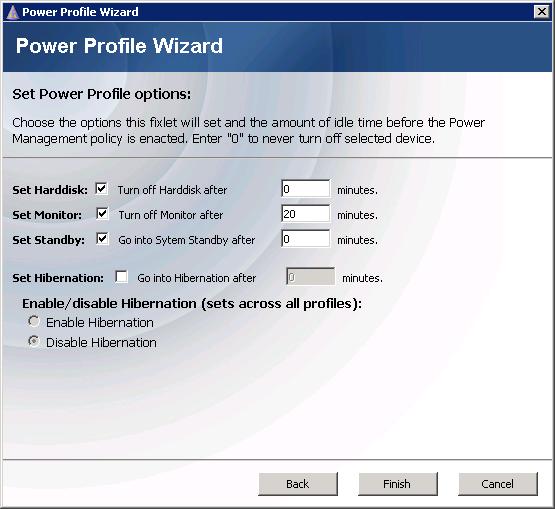Click the Hibernation minutes input field

tap(310, 277)
